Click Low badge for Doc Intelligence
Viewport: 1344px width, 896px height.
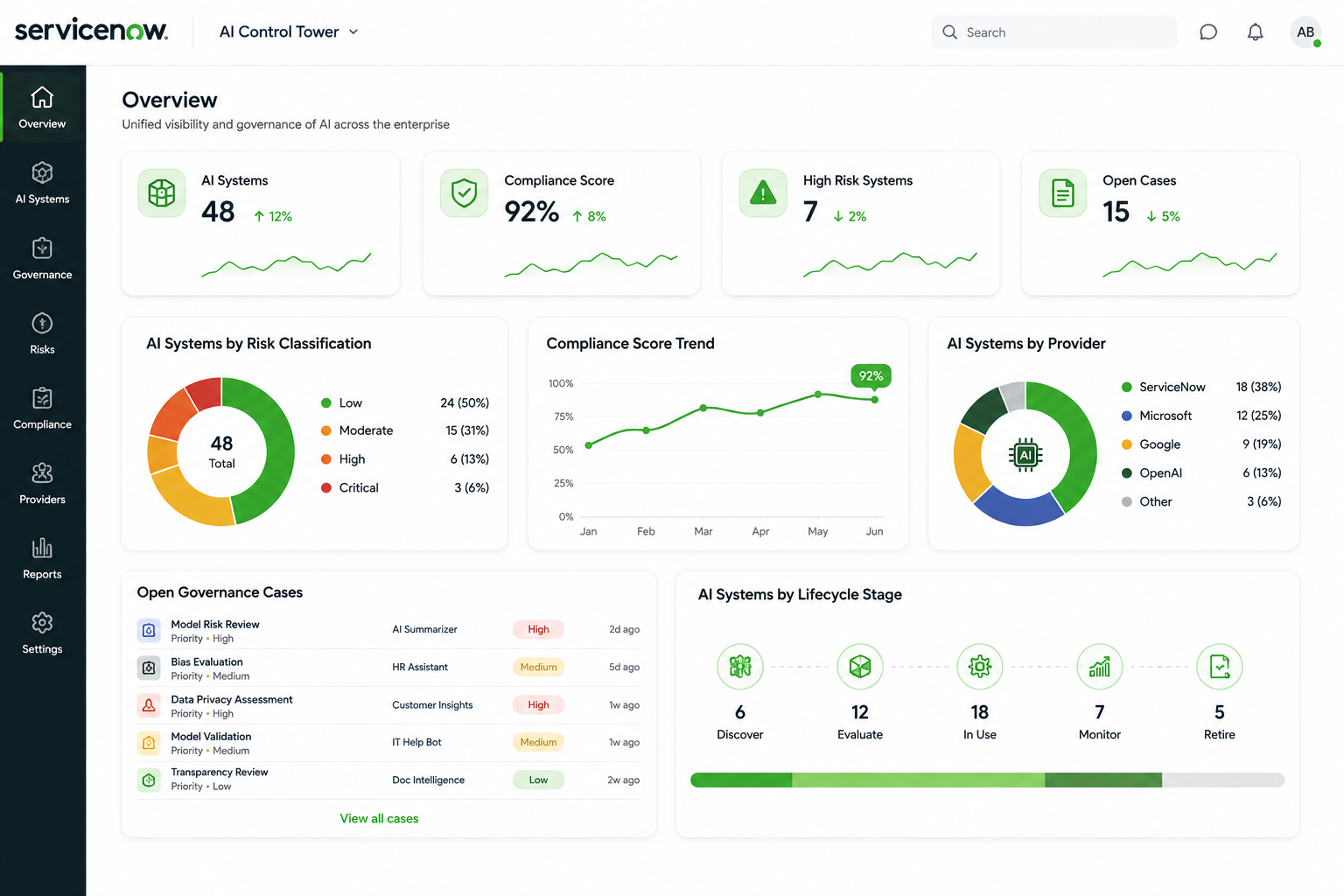pos(538,780)
